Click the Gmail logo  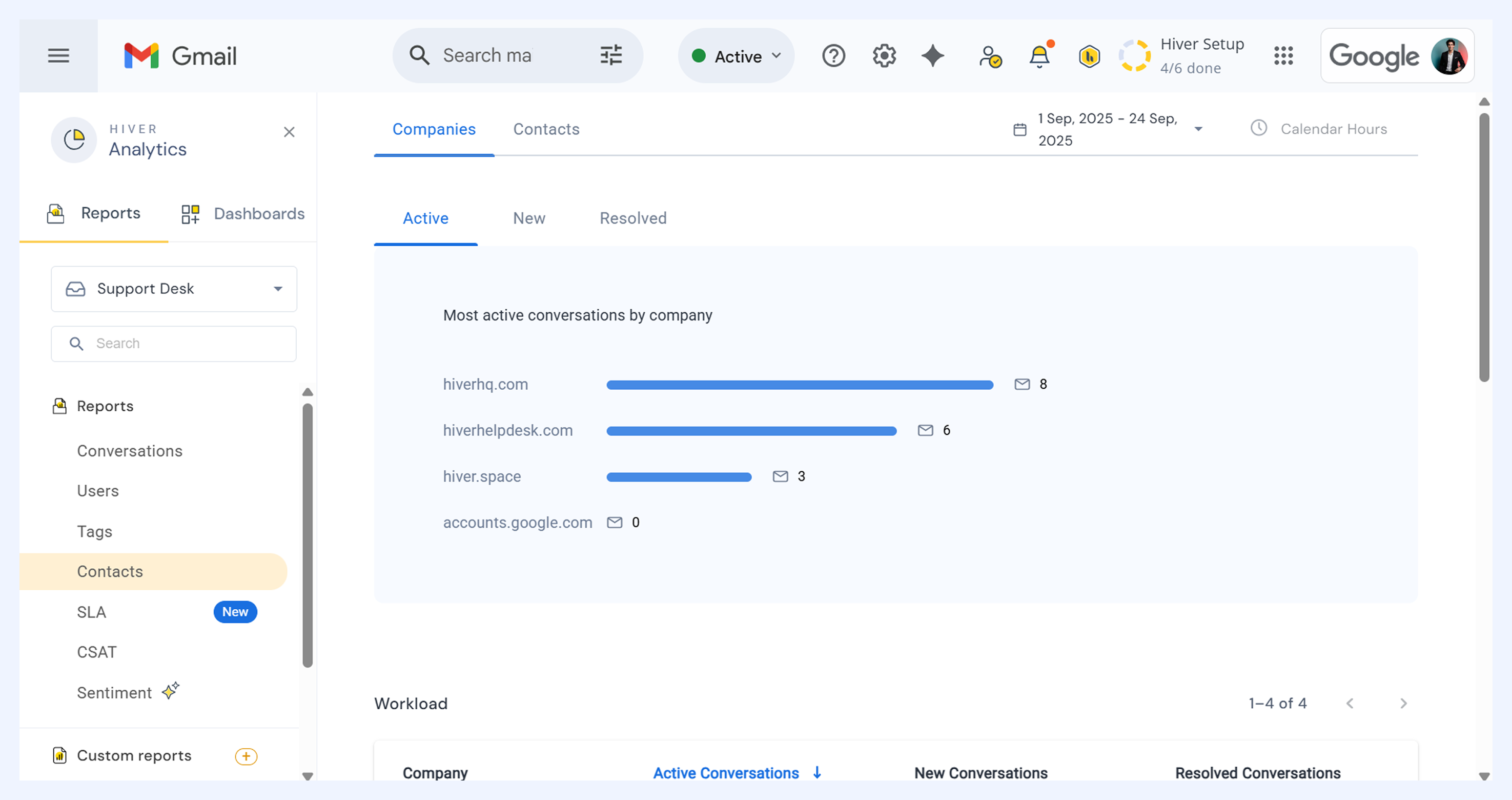[180, 56]
